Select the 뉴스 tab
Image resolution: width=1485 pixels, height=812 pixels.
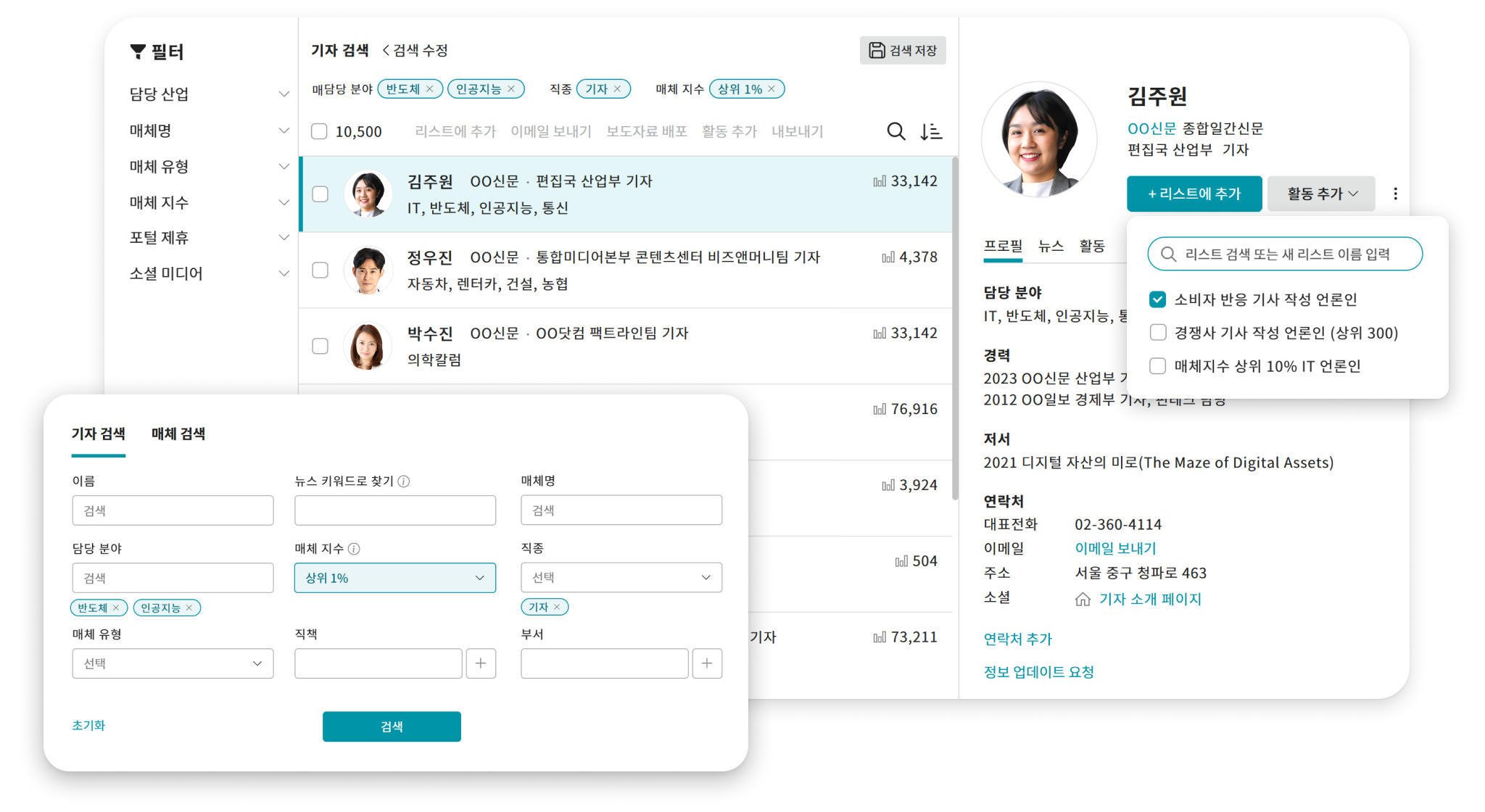point(1051,246)
